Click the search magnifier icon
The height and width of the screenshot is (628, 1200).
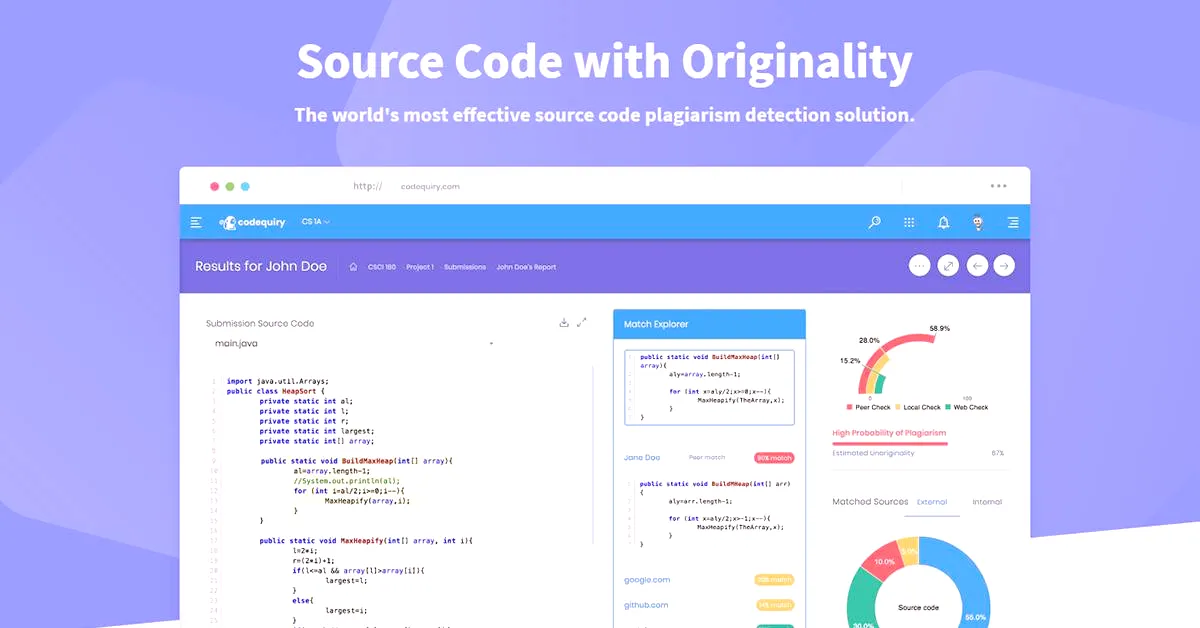point(874,223)
